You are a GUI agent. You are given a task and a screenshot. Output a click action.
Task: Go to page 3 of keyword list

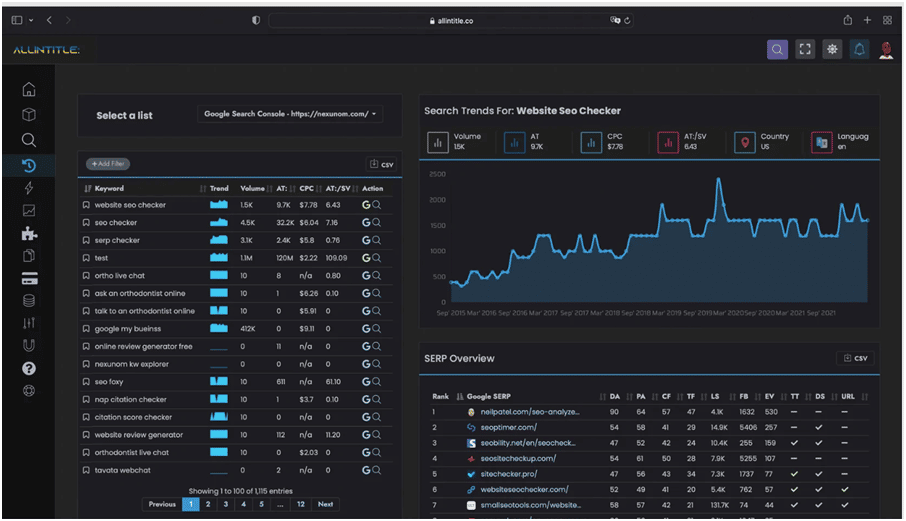coord(226,504)
